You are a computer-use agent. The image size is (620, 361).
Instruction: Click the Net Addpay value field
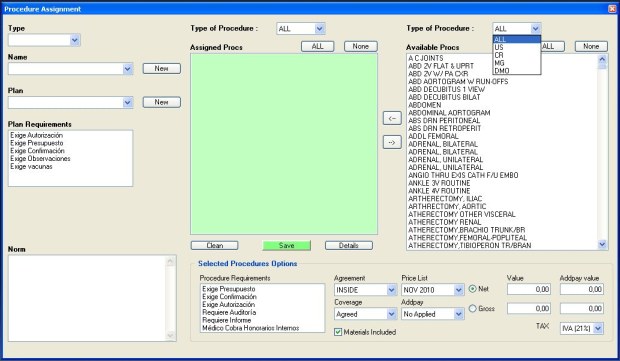(582, 289)
